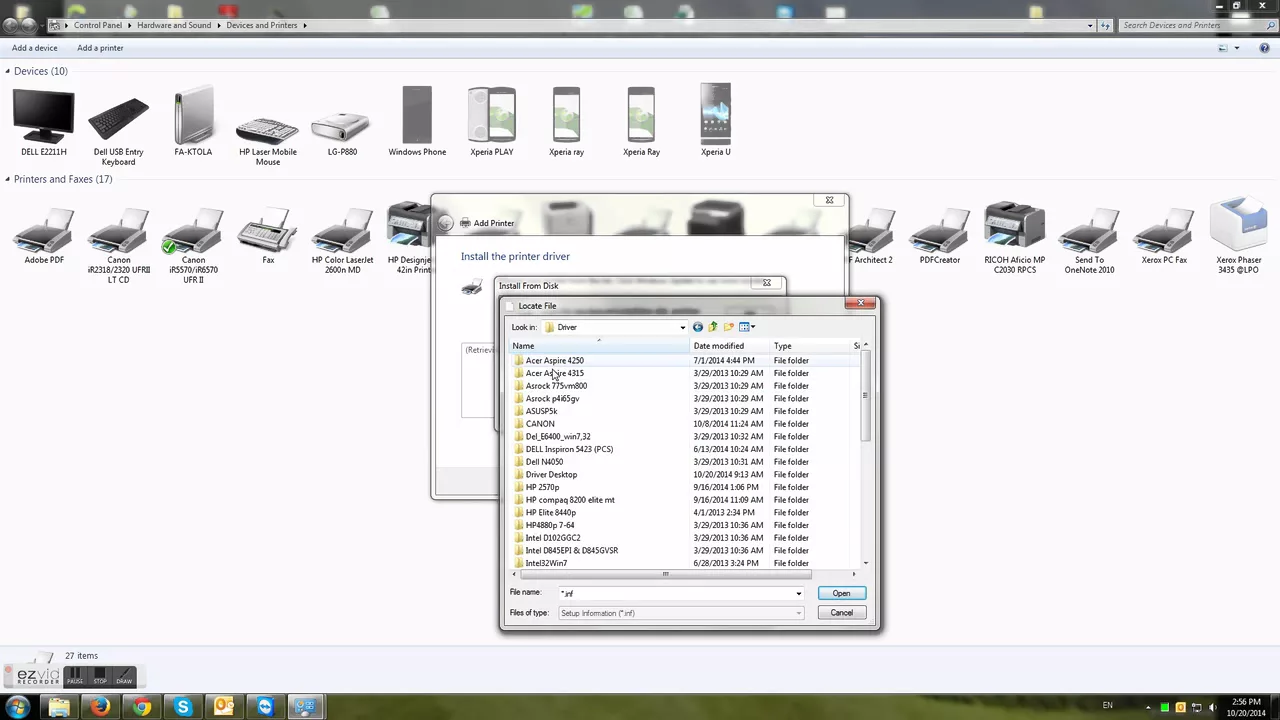Create new folder in Locate File dialog
This screenshot has height=720, width=1280.
[728, 327]
